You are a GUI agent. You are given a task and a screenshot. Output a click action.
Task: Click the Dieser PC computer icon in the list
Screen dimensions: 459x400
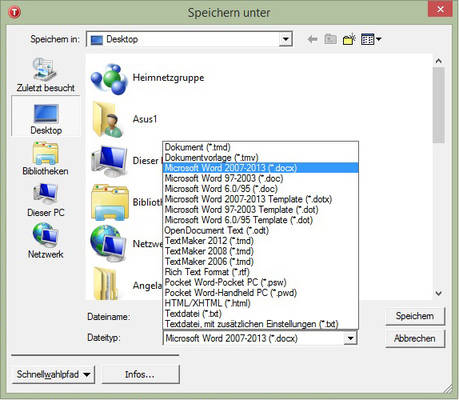tap(109, 161)
